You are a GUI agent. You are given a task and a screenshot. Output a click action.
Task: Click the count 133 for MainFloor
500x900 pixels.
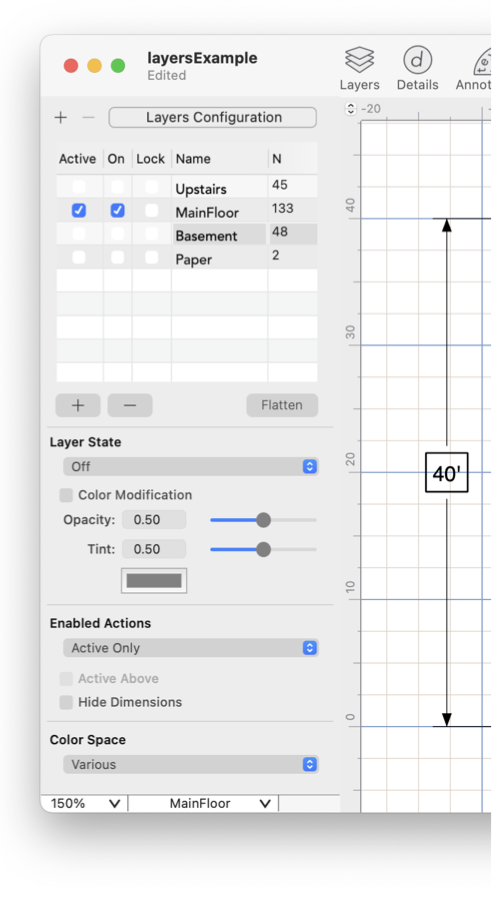(x=282, y=208)
